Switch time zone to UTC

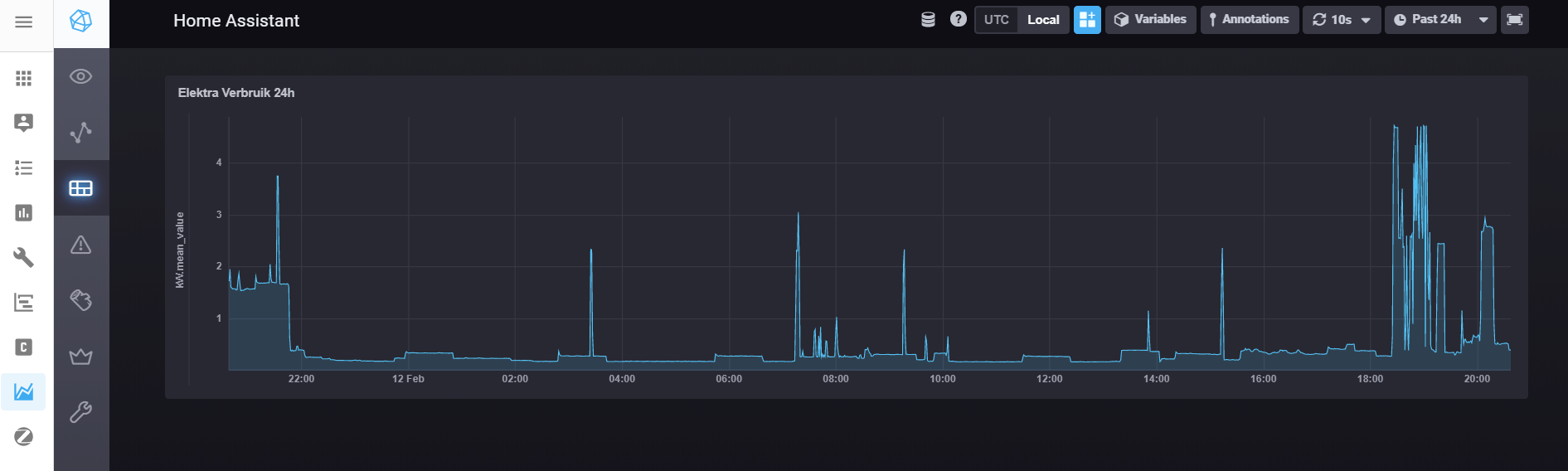[x=997, y=20]
